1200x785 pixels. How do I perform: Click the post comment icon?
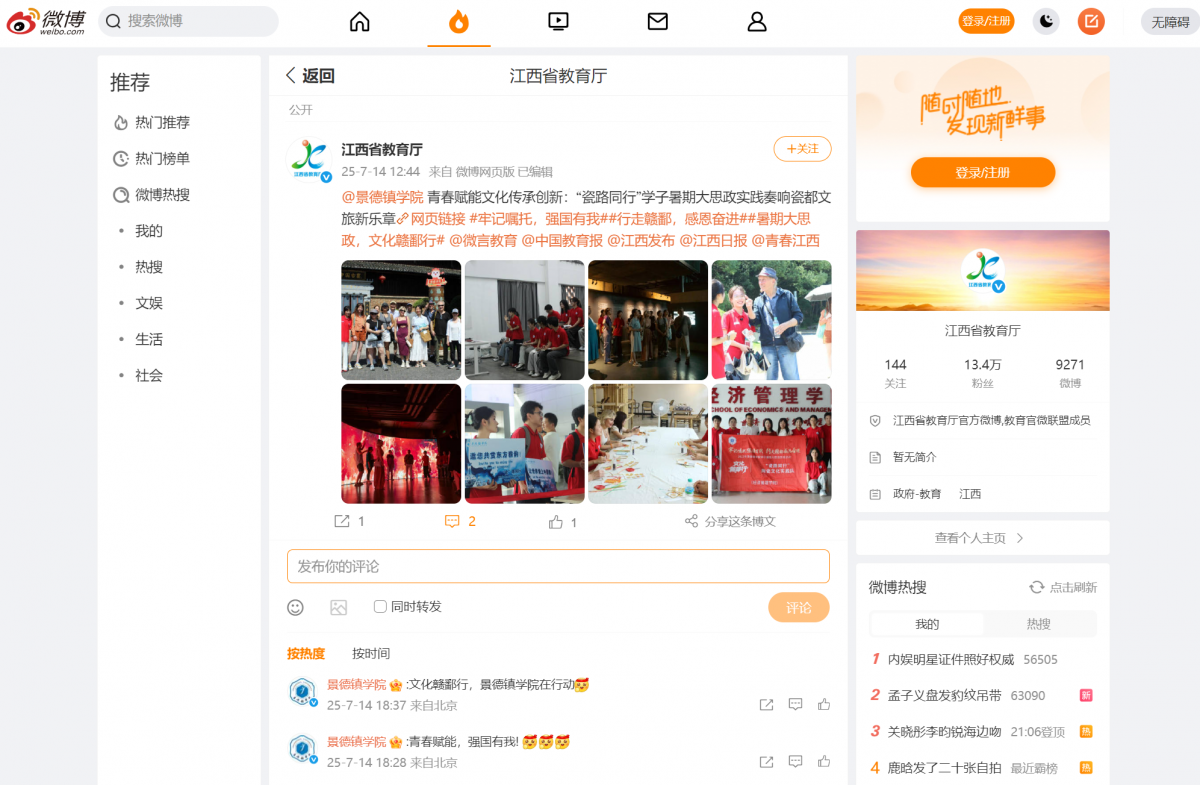tap(452, 521)
